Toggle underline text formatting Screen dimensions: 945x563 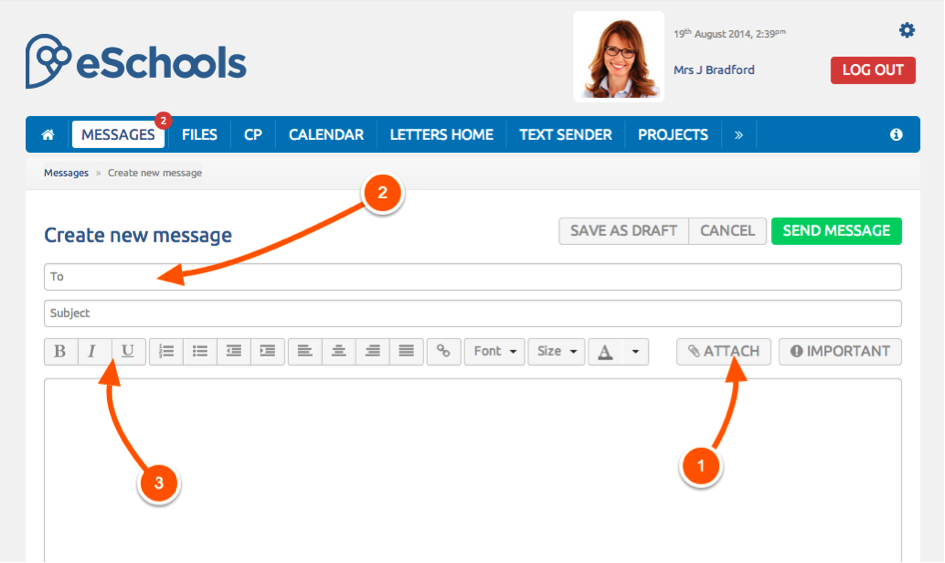(128, 351)
